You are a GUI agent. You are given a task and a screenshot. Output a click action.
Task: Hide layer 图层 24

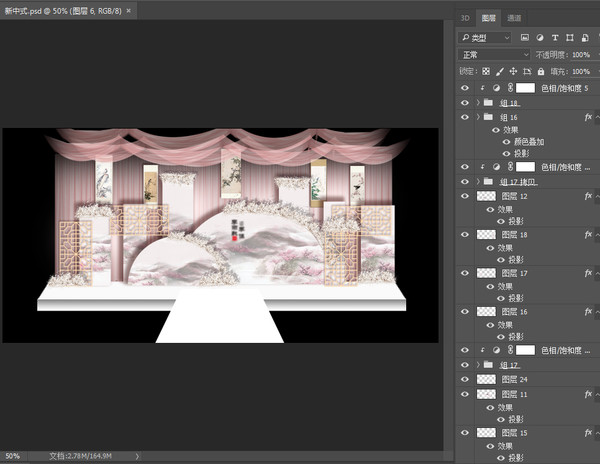pyautogui.click(x=465, y=379)
